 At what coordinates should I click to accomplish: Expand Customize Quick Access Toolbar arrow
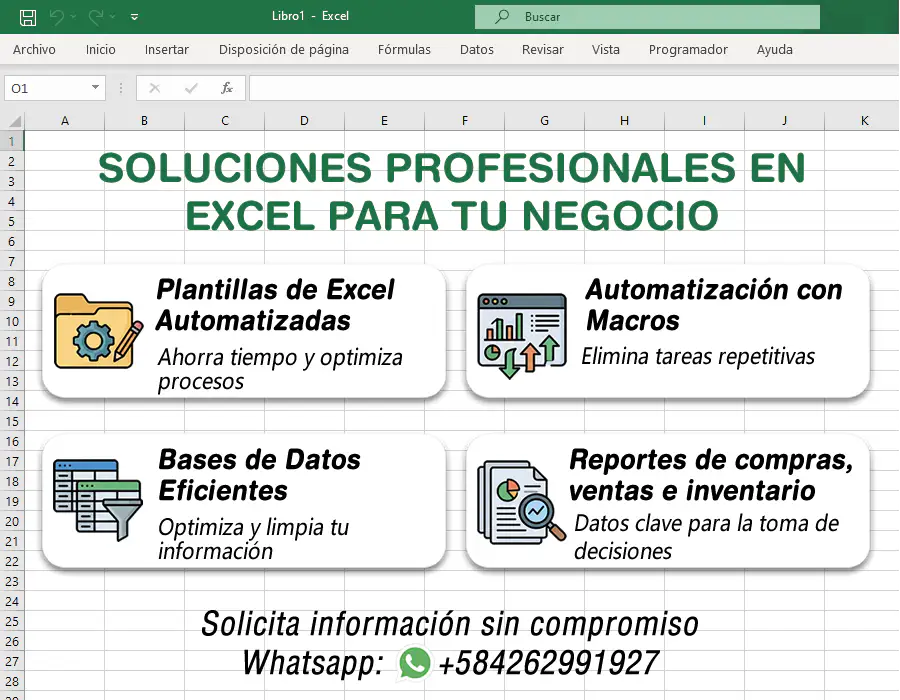[x=134, y=17]
